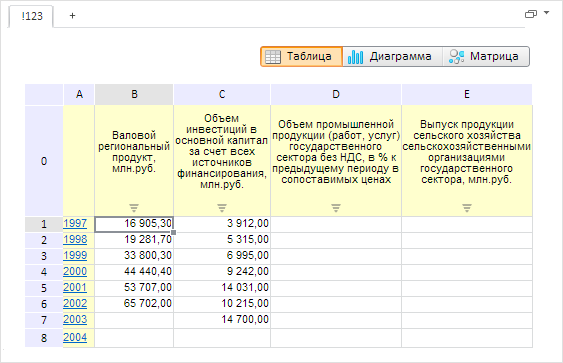The image size is (563, 363).
Task: Open the 1999 year link
Action: tap(75, 255)
